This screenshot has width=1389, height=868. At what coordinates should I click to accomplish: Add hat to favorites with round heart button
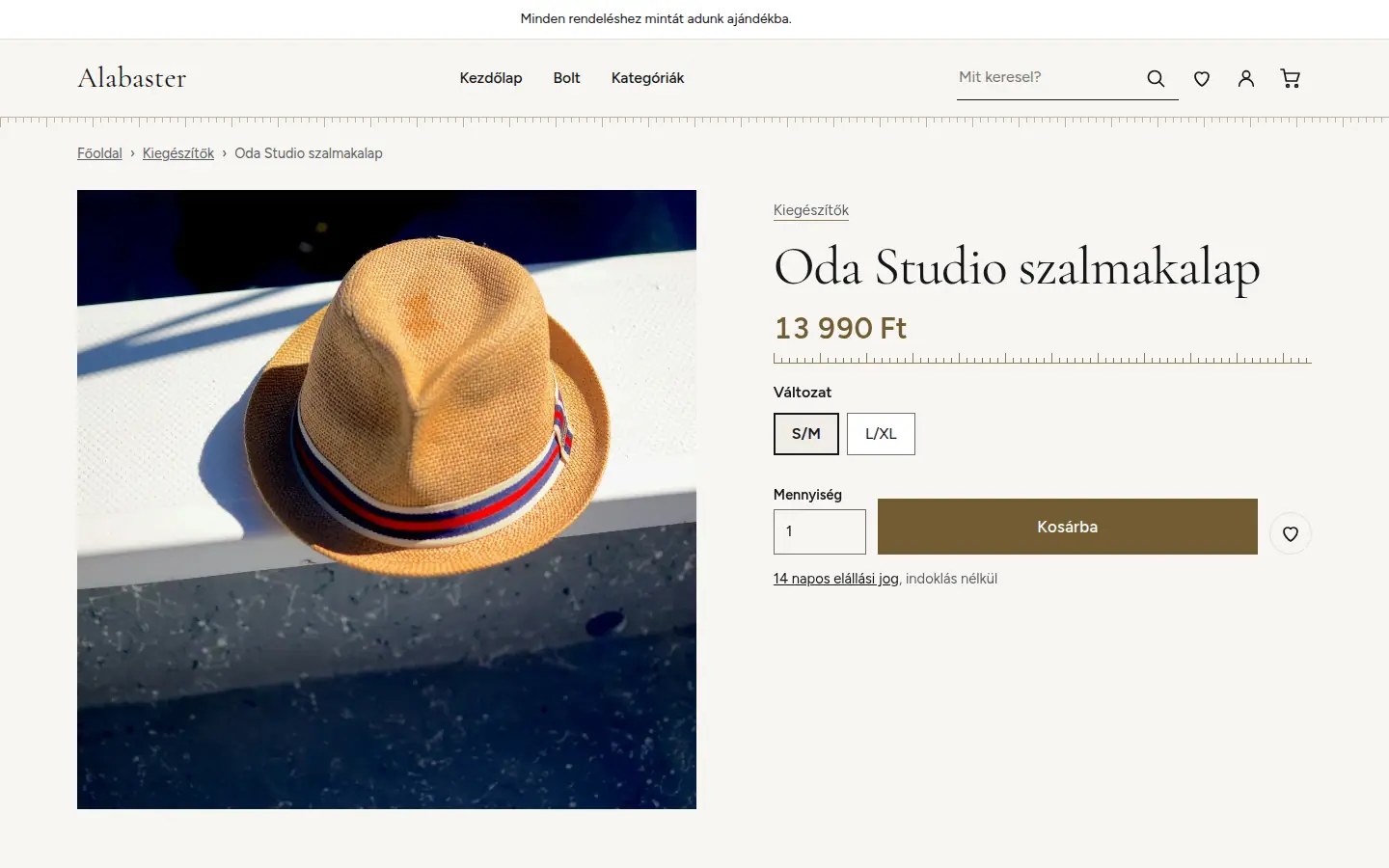point(1291,533)
